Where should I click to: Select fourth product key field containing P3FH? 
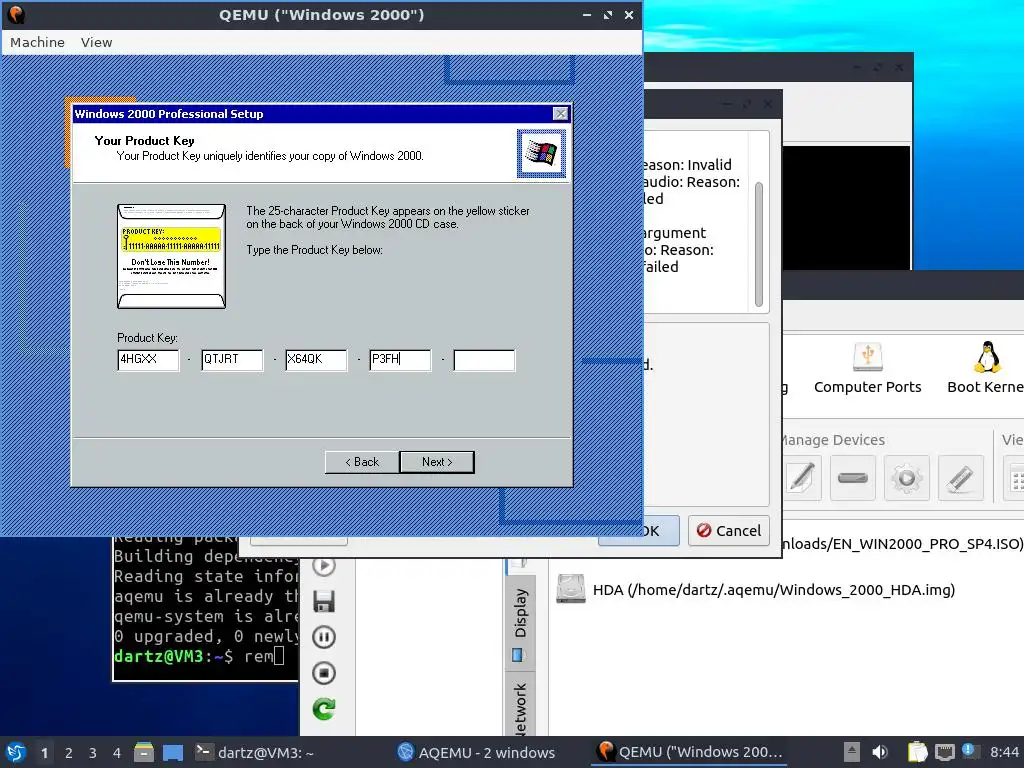(400, 359)
